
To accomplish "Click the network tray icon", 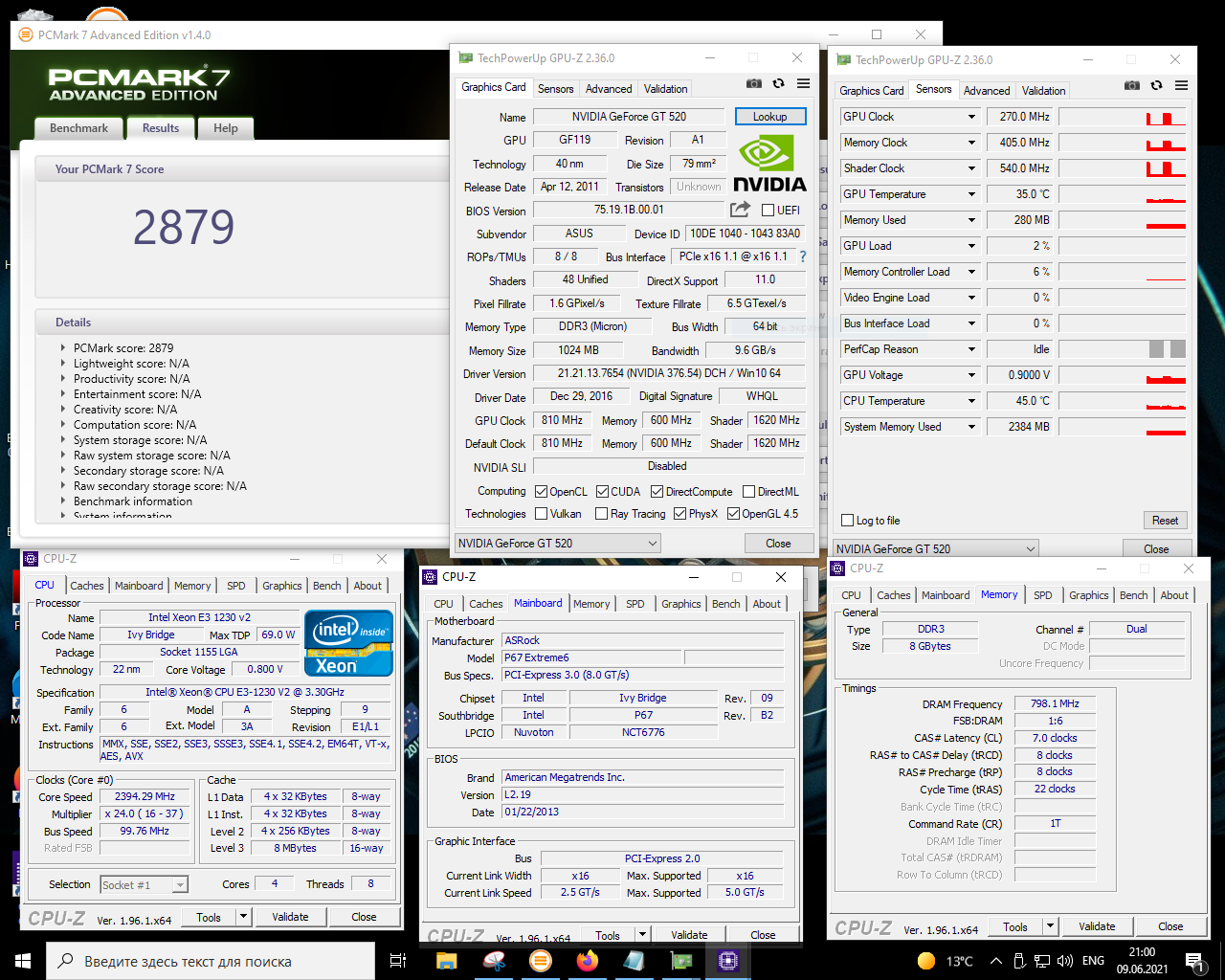I will [1041, 961].
